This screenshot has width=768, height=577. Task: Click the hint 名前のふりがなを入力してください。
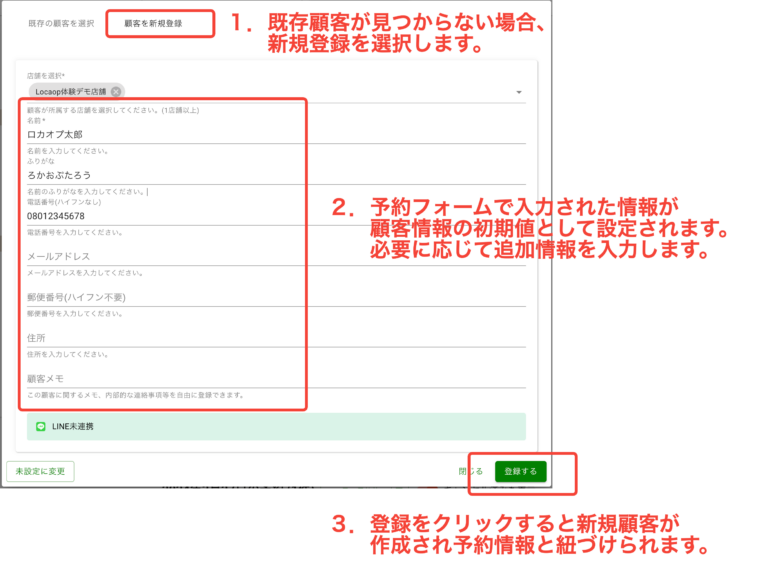(86, 192)
